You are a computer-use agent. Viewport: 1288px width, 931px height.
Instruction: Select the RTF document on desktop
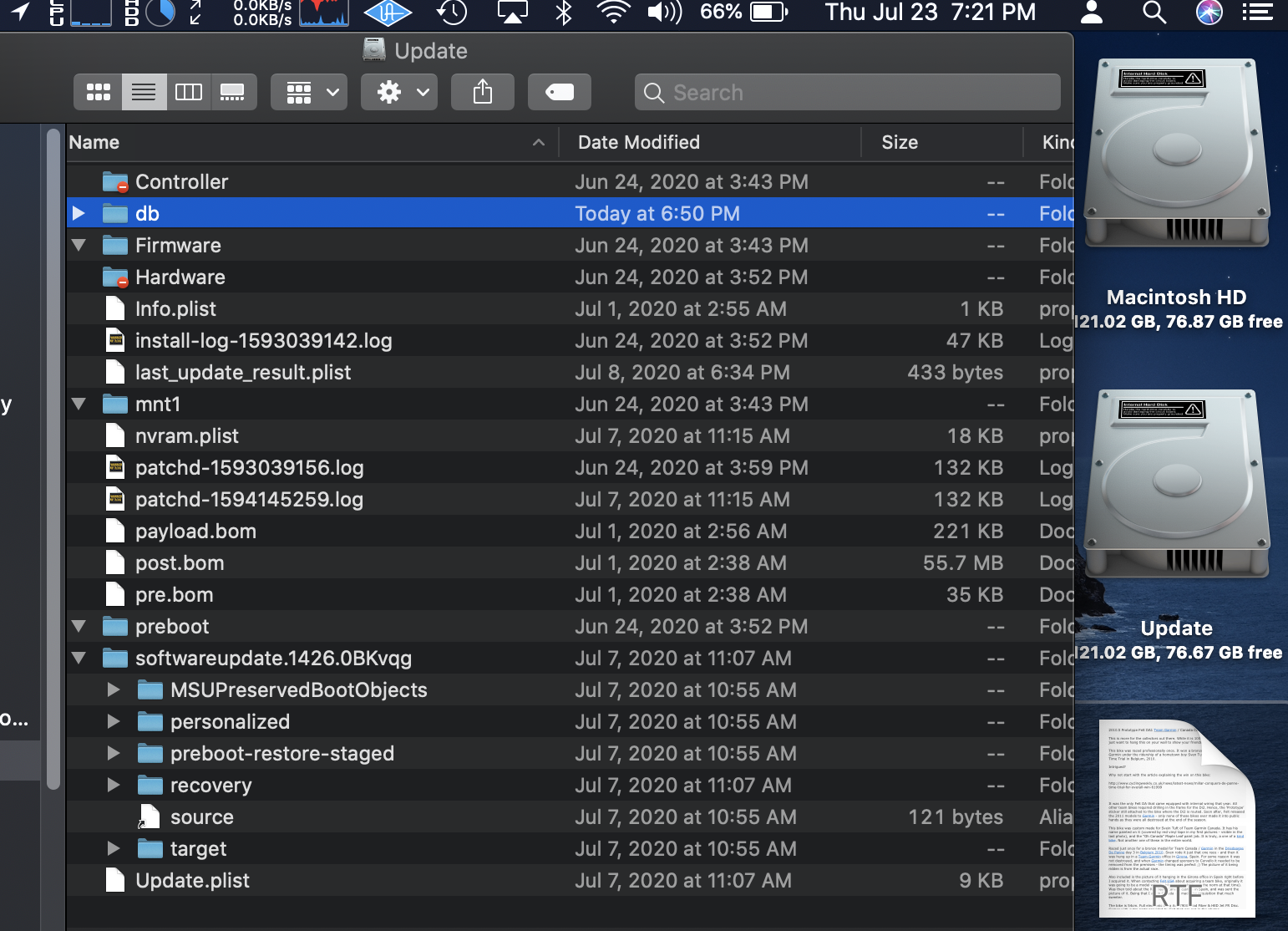pyautogui.click(x=1177, y=818)
